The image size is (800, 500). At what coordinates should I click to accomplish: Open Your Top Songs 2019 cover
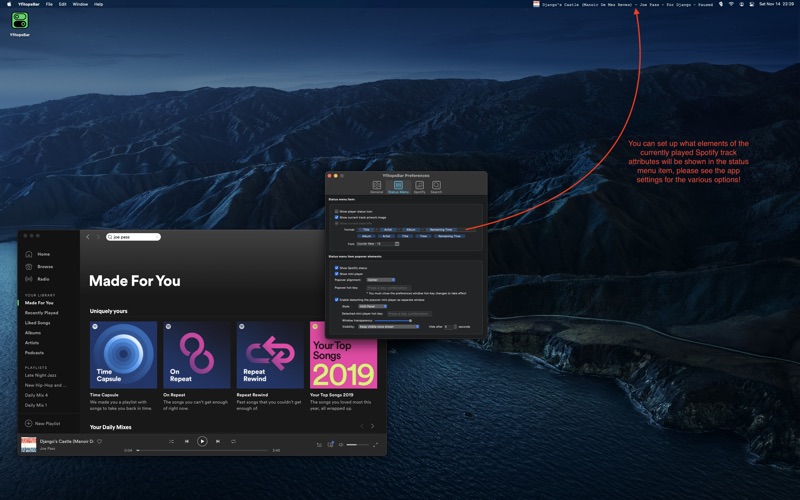coord(343,355)
